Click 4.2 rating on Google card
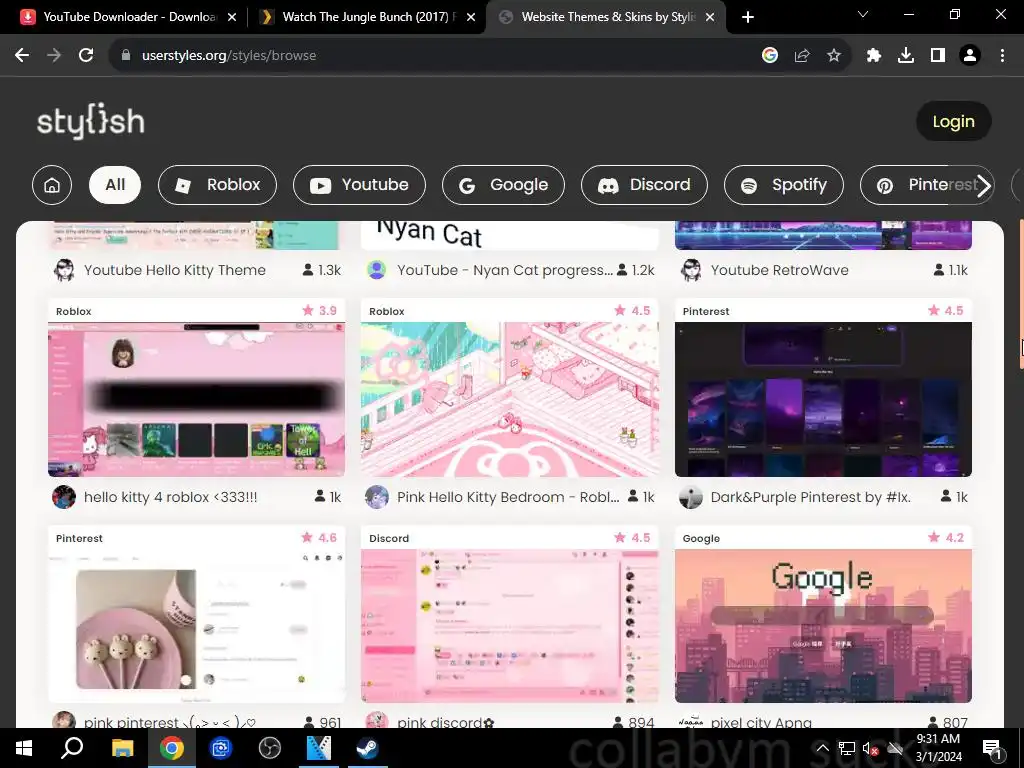 coord(946,537)
